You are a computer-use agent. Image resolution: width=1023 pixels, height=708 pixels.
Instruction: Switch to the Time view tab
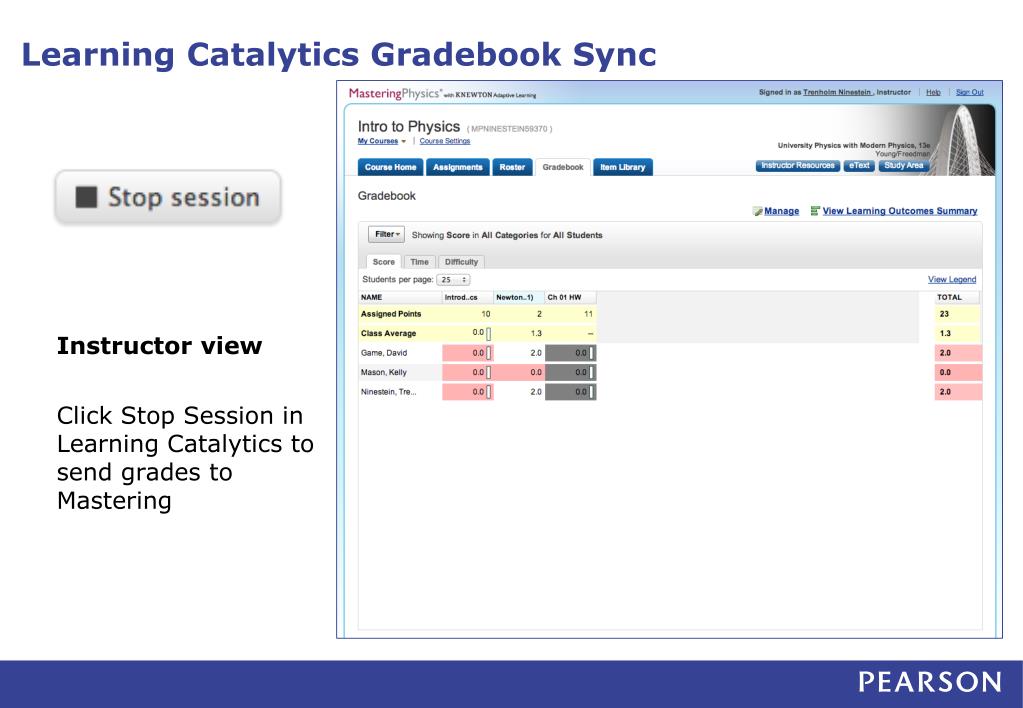point(420,262)
